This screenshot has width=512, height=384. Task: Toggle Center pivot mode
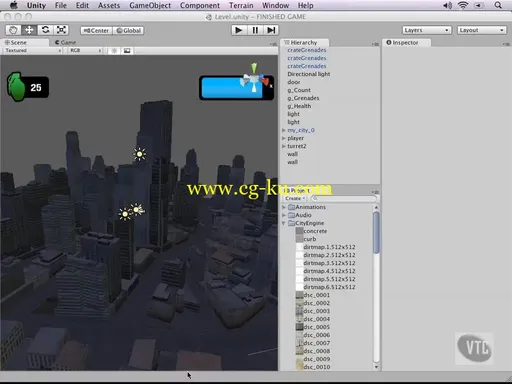pyautogui.click(x=96, y=31)
